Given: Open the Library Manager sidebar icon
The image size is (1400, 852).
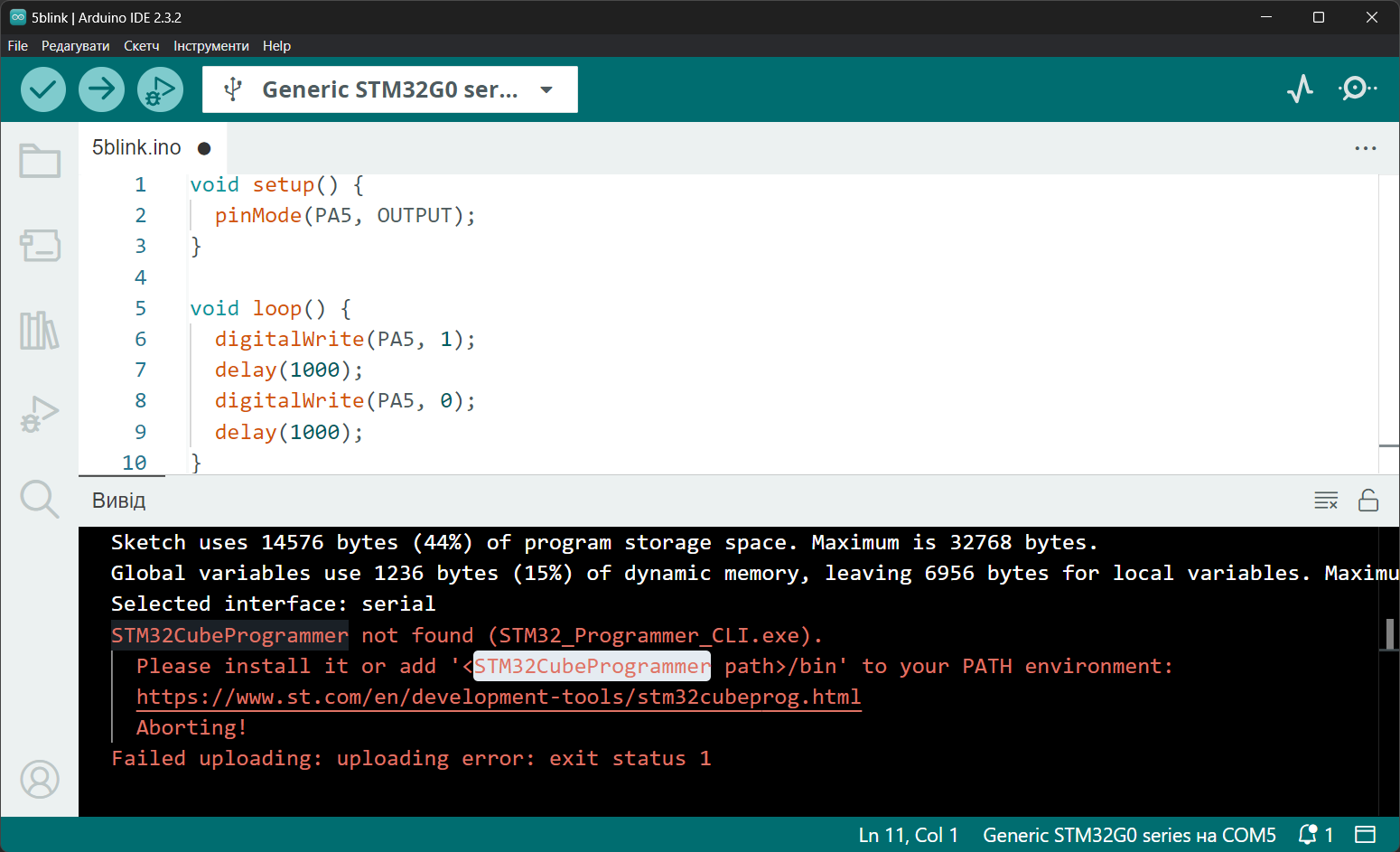Looking at the screenshot, I should [x=40, y=331].
